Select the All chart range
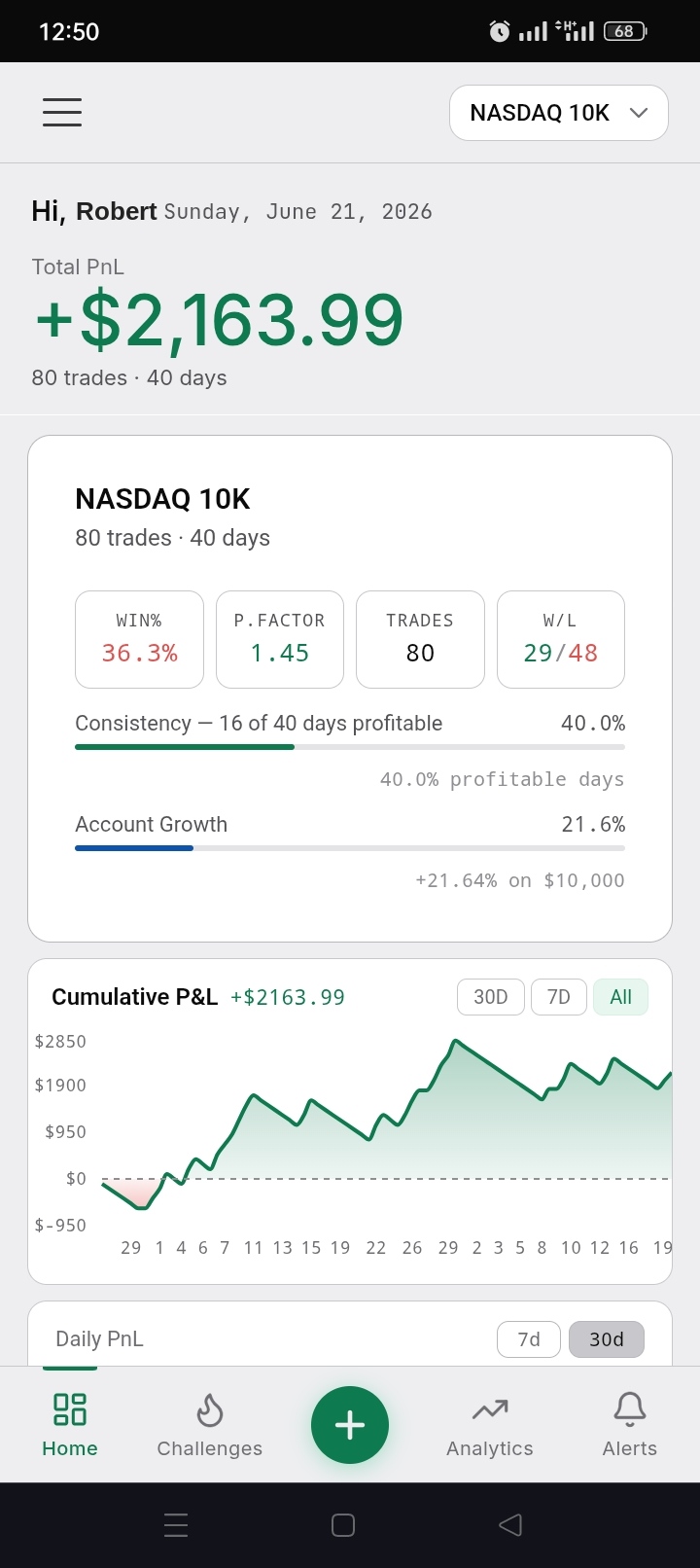Image resolution: width=700 pixels, height=1568 pixels. pos(620,997)
